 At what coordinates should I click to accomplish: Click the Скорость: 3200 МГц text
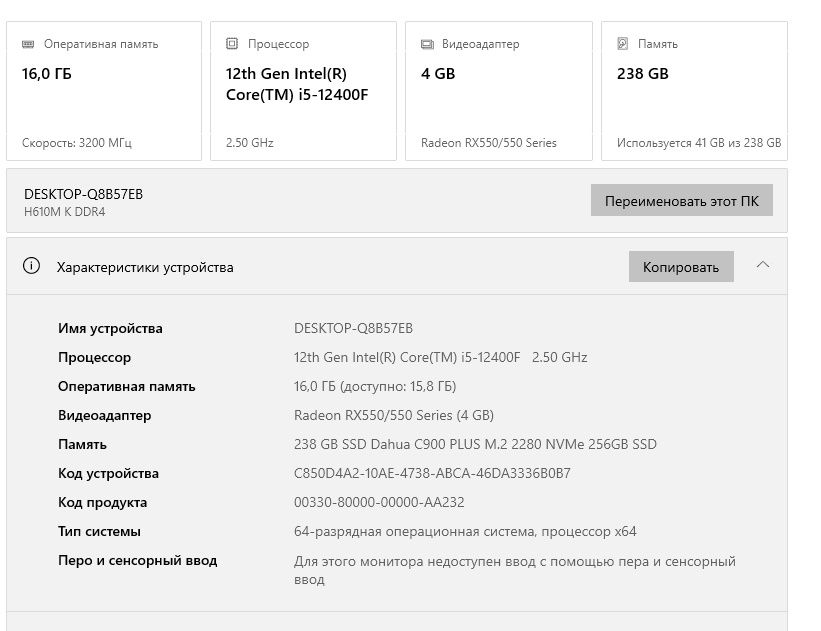coord(77,143)
